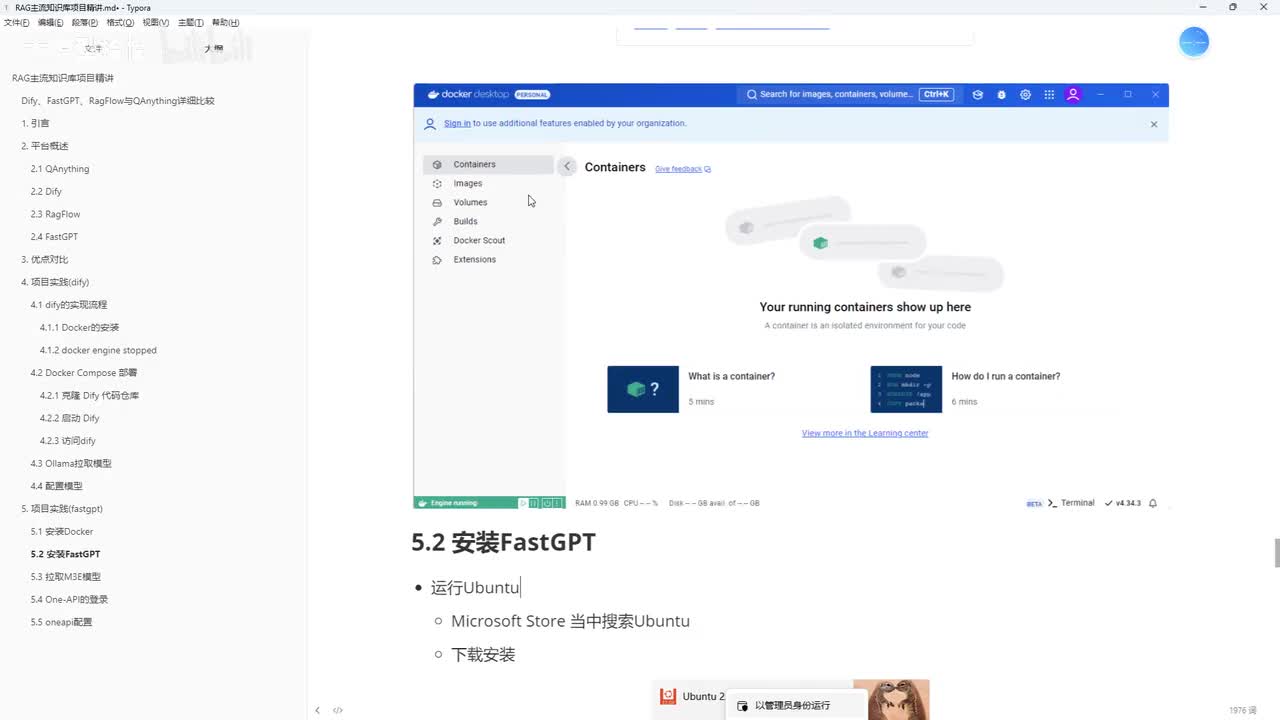Click the 下载安装 bullet text

pyautogui.click(x=483, y=655)
